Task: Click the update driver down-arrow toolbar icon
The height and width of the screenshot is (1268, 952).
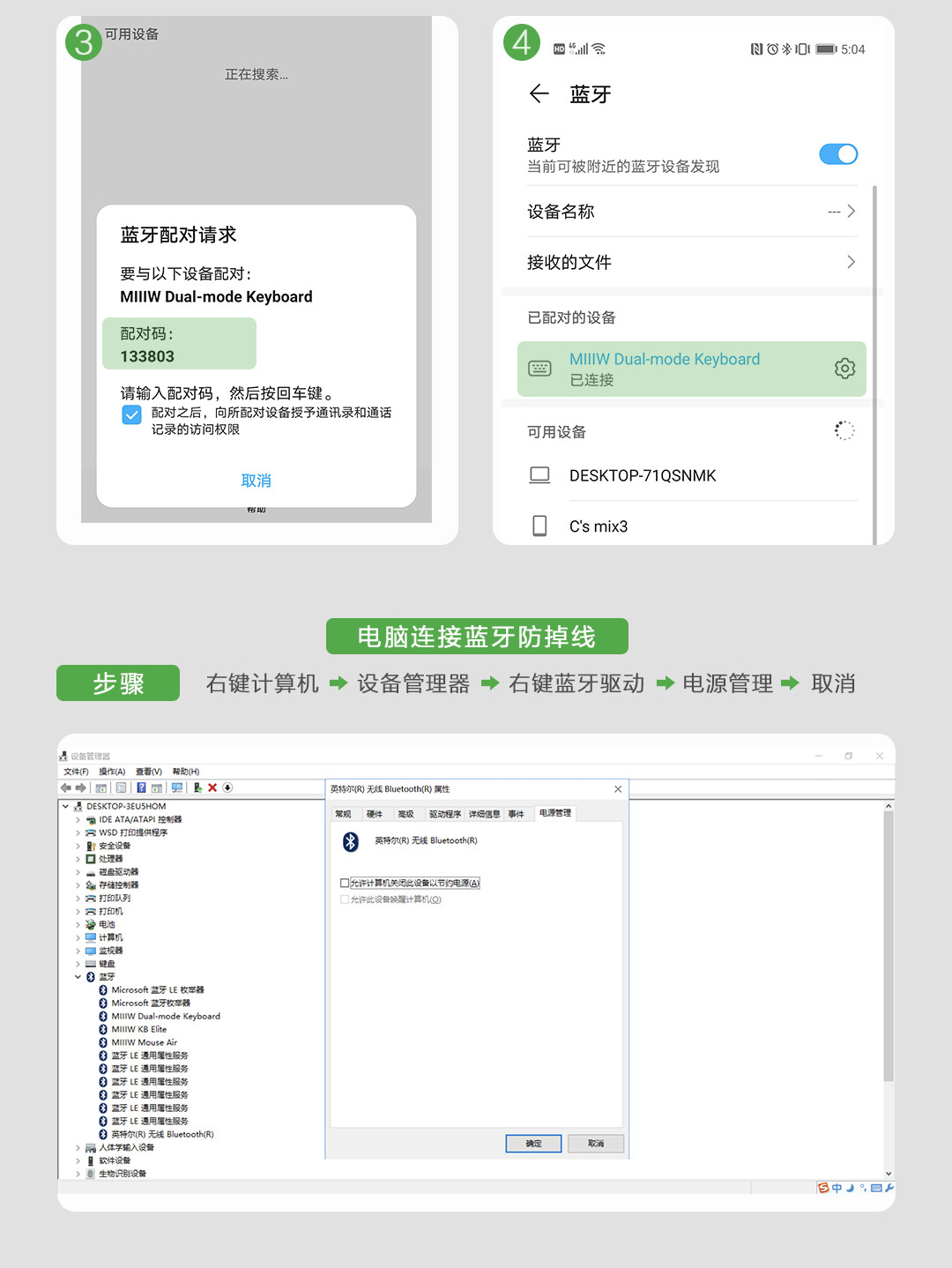Action: (227, 787)
